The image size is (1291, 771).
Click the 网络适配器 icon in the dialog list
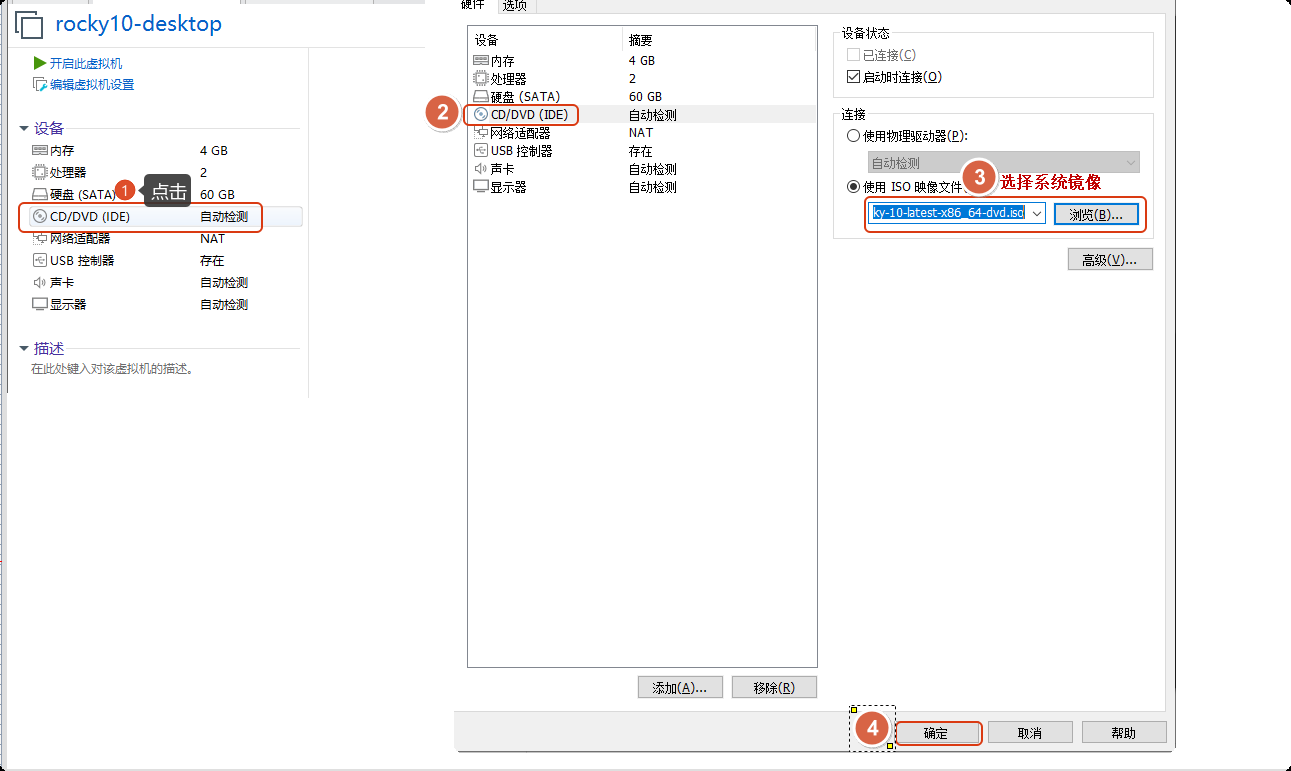tap(481, 133)
